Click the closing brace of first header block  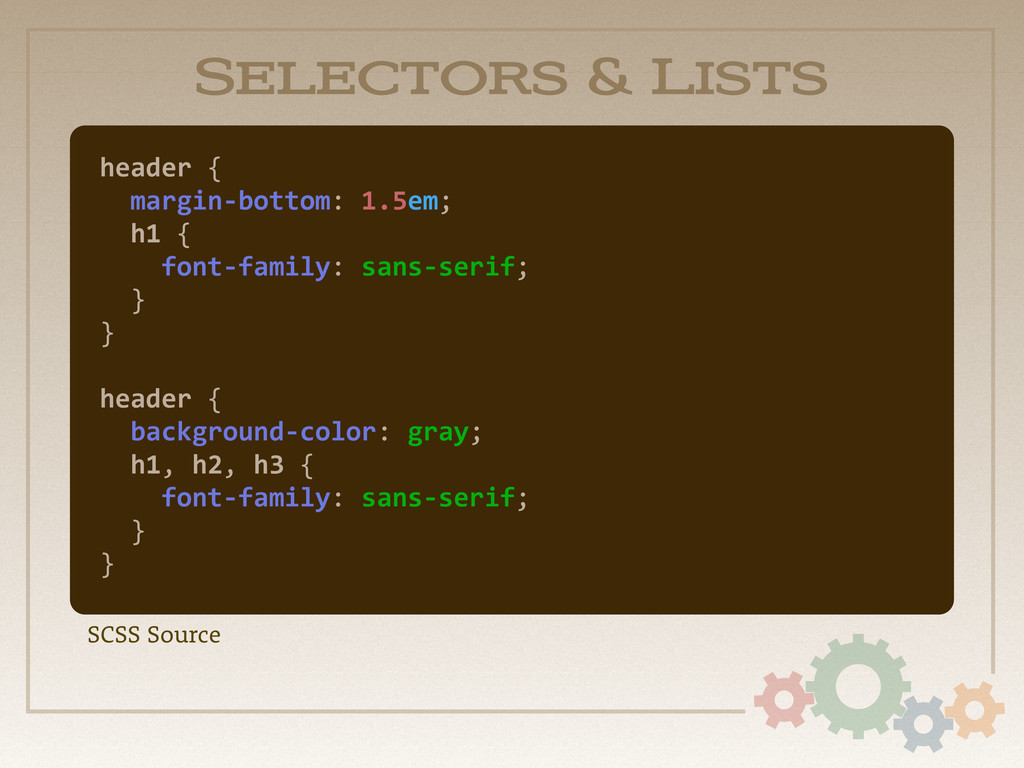[107, 334]
